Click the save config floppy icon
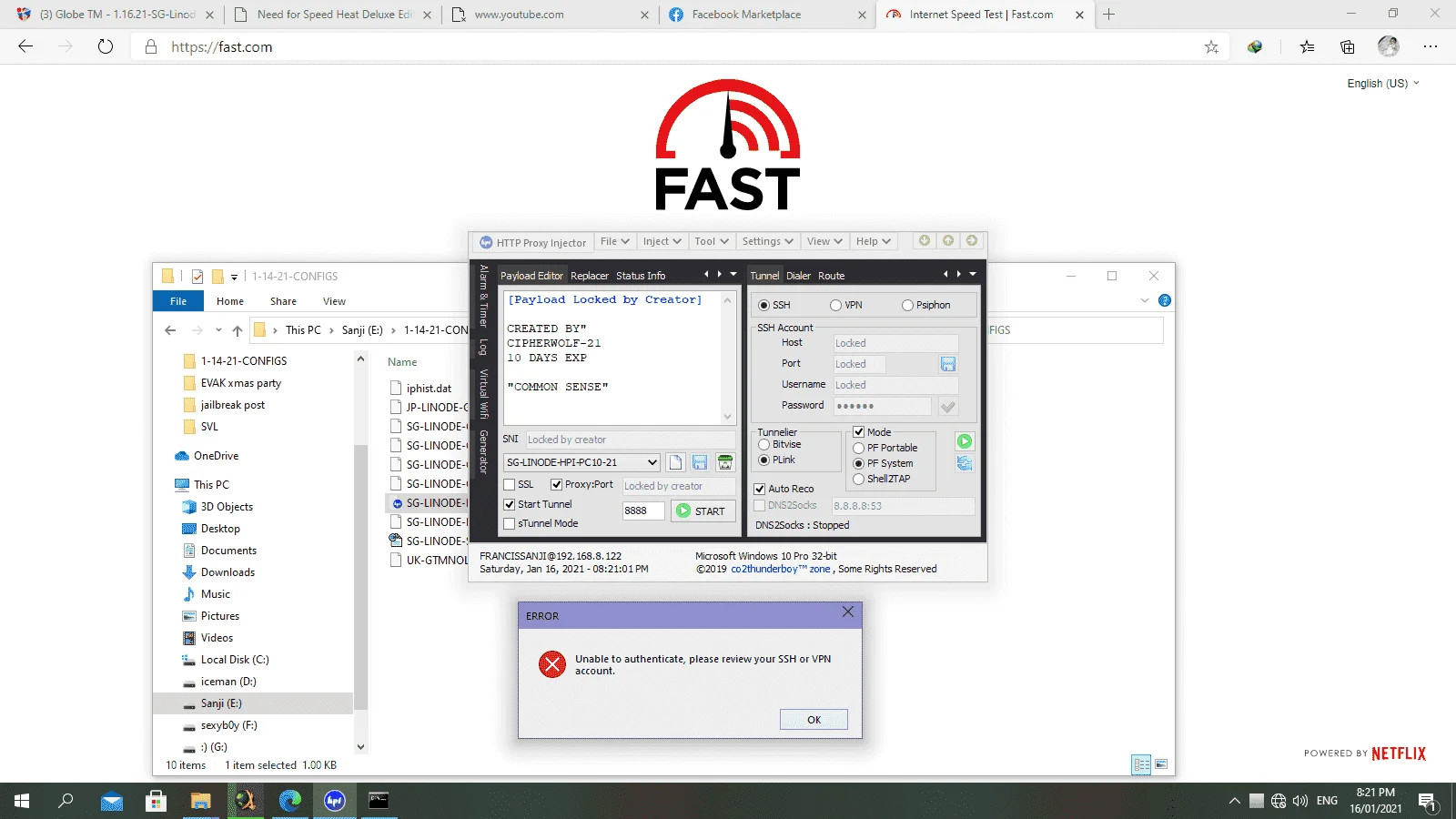 [x=700, y=462]
